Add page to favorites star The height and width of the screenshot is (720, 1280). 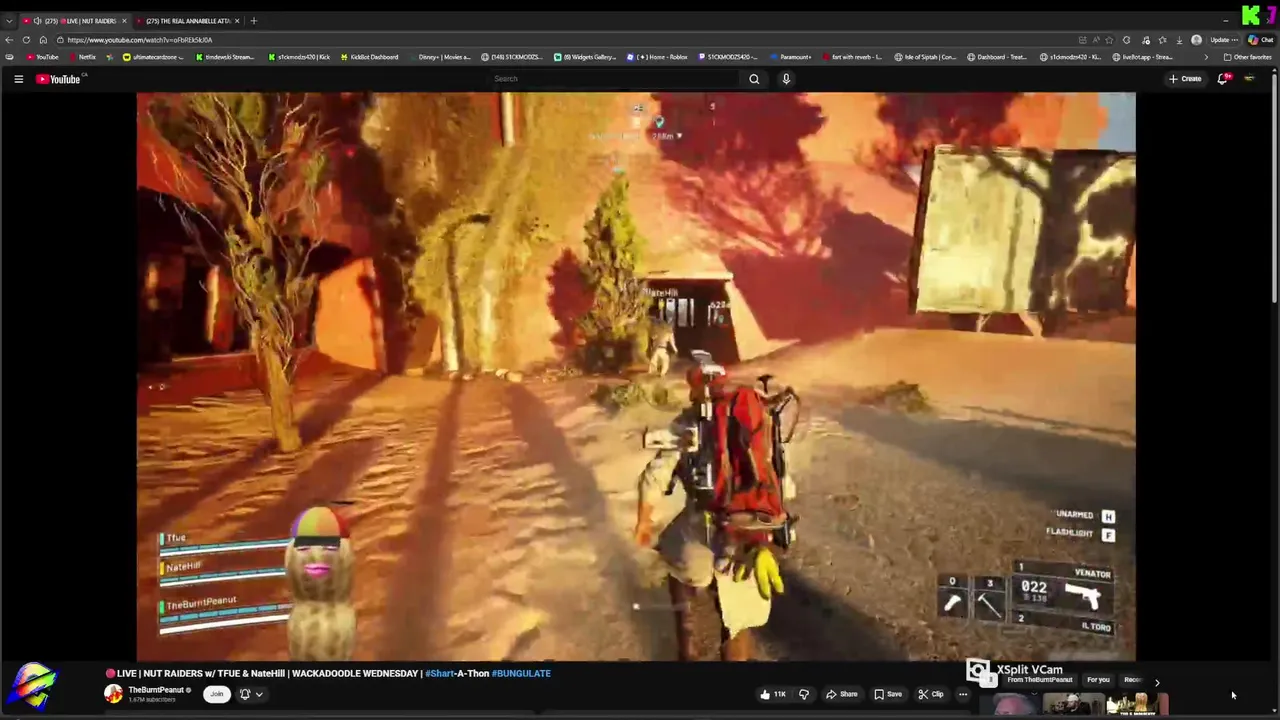(1109, 40)
